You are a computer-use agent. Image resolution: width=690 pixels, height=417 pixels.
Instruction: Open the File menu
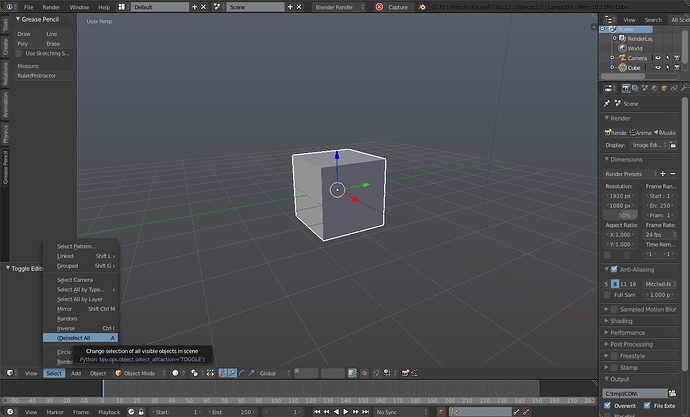pyautogui.click(x=29, y=7)
